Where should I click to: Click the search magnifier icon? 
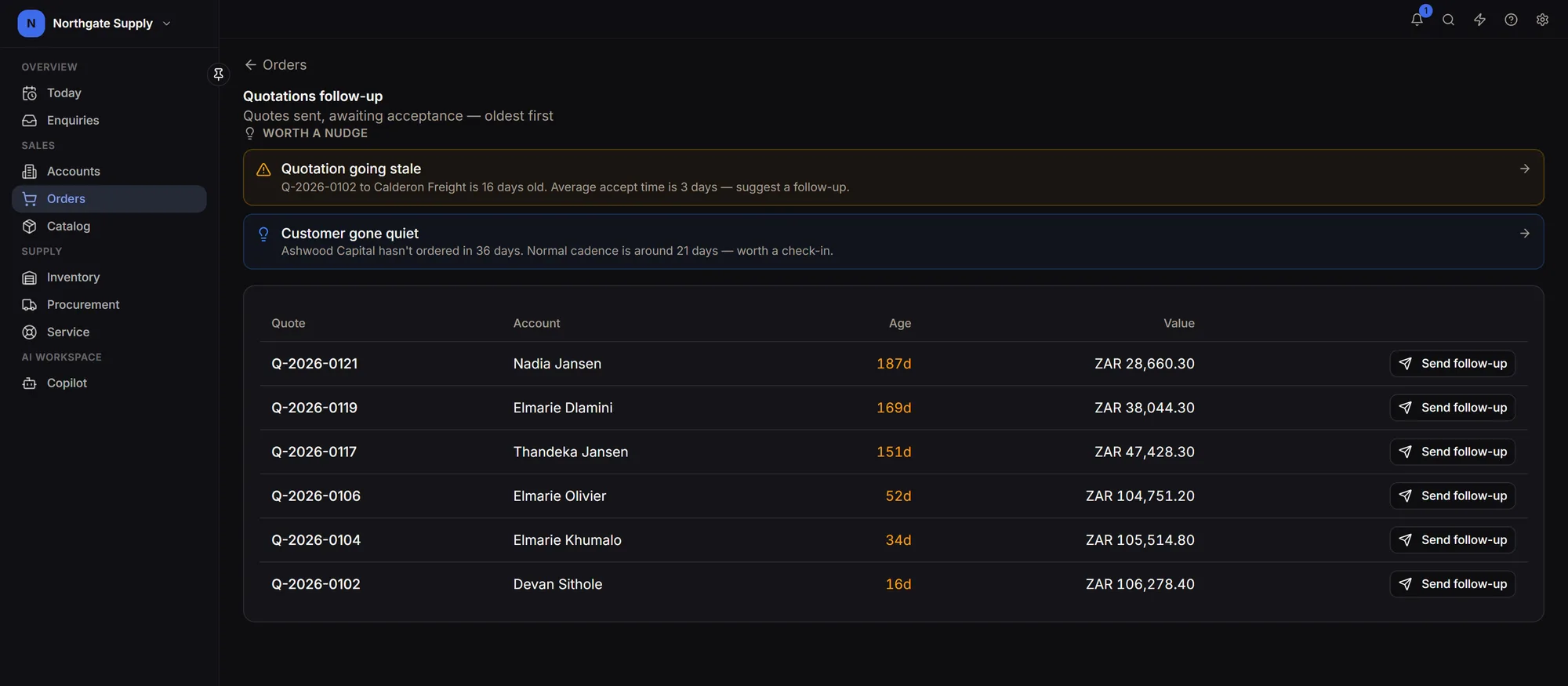(1448, 20)
